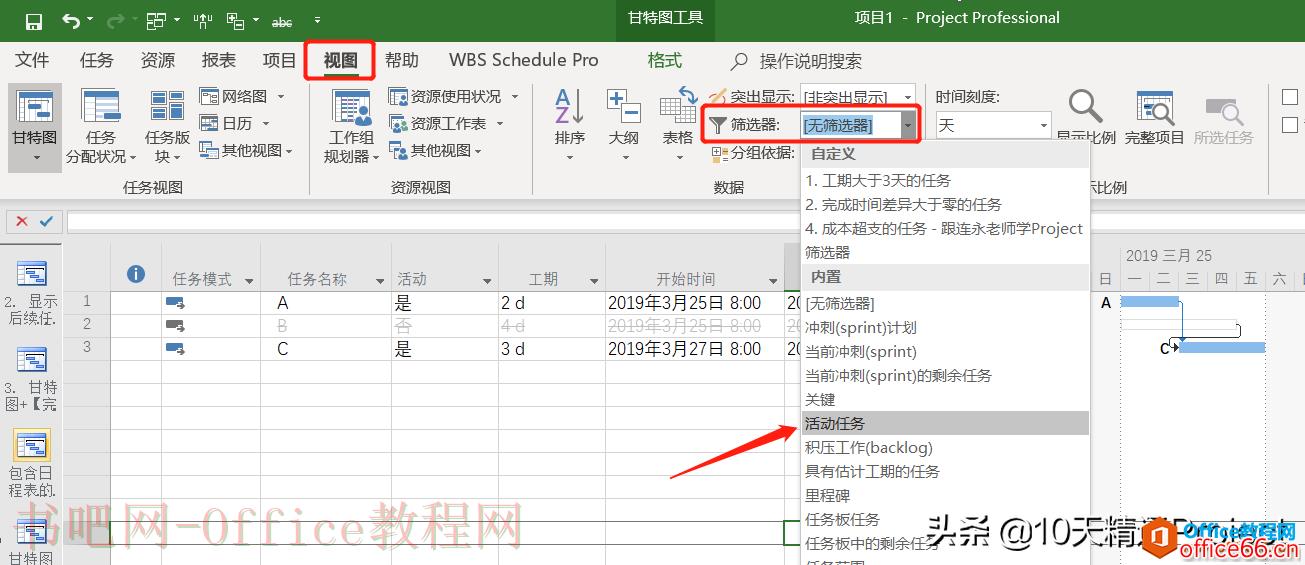Viewport: 1305px width, 565px height.
Task: Click task name cell 'C' in row 3
Action: 327,349
